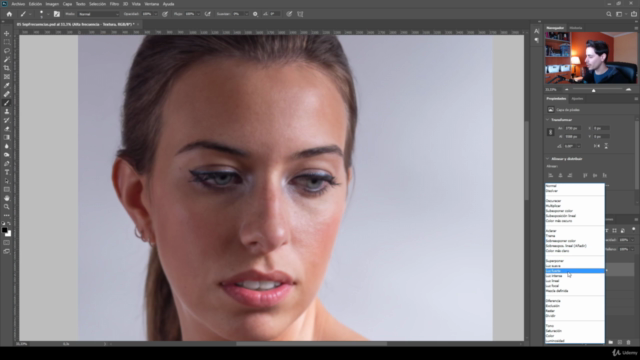Open layer opacity dropdown in layers panel
Screen dimensions: 640x360
[633, 240]
